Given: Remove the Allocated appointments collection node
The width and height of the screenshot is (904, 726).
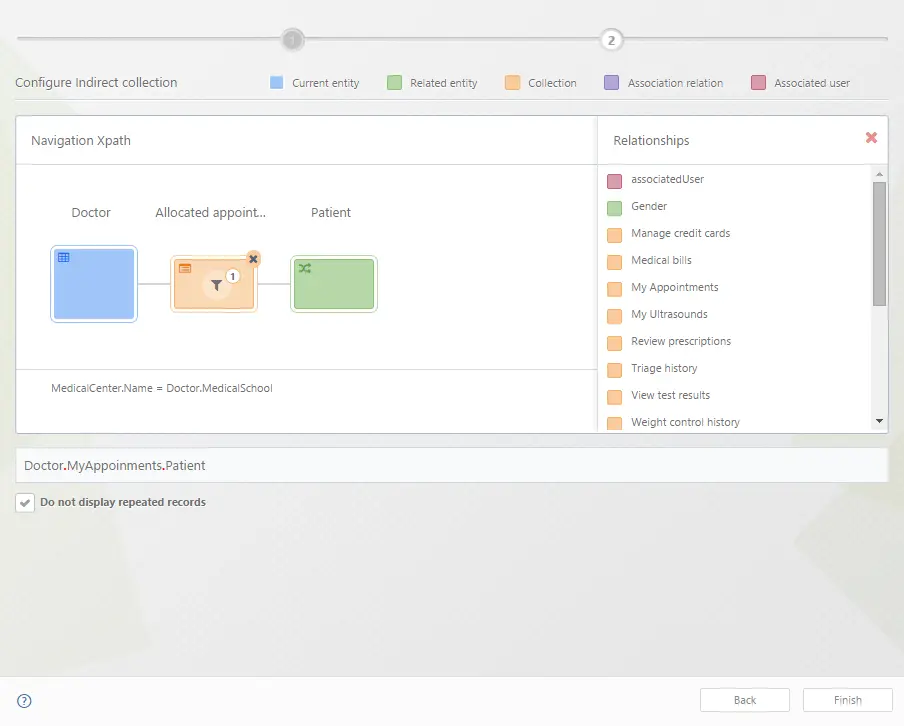Looking at the screenshot, I should click(x=253, y=259).
